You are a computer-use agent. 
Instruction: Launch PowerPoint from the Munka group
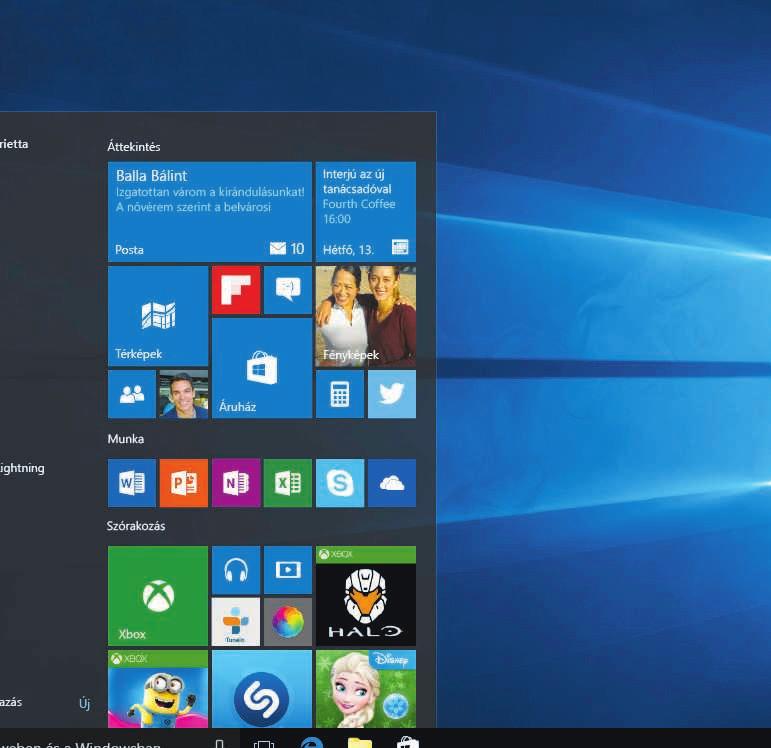tap(184, 483)
